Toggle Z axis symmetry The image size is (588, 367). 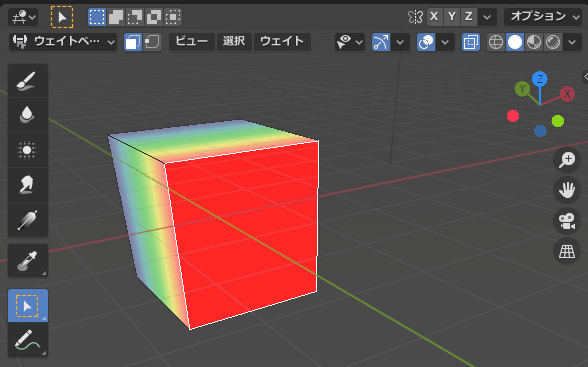coord(469,17)
